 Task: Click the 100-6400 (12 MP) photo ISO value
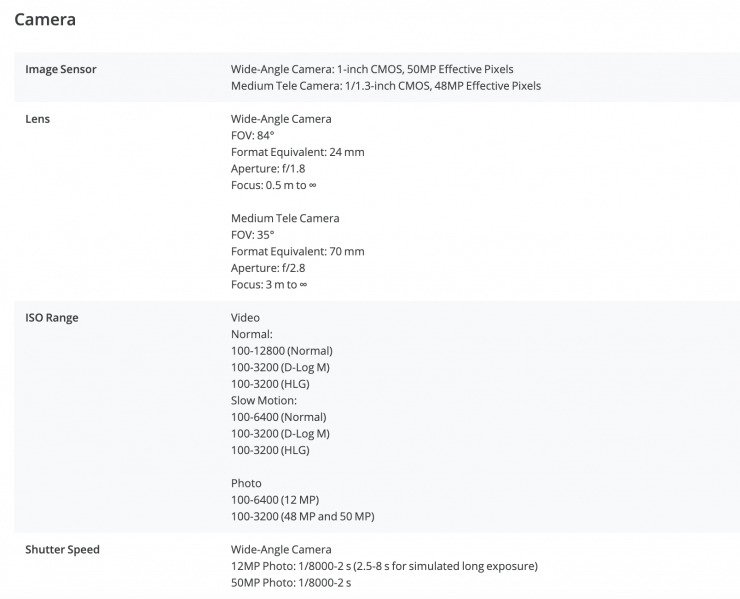[x=275, y=500]
